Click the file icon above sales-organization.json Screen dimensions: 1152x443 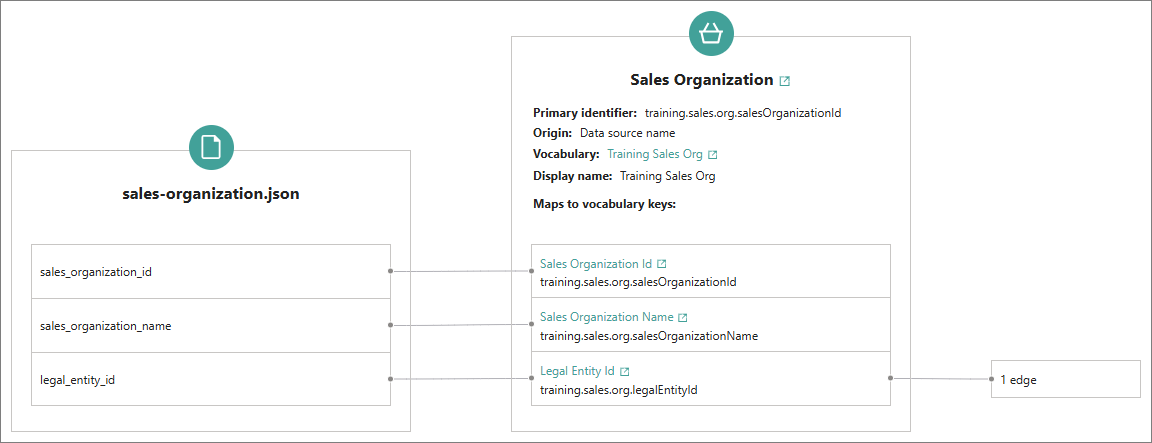point(211,148)
